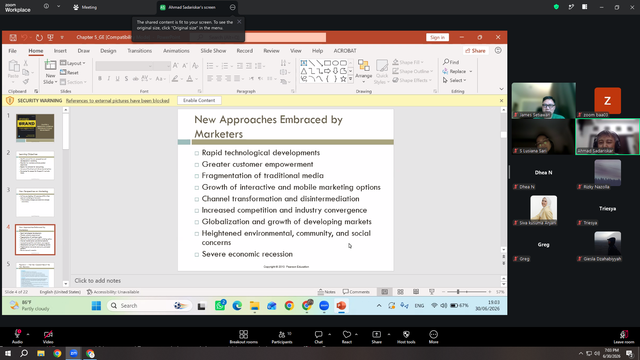Open the Select dropdown in Editing

click(x=454, y=80)
